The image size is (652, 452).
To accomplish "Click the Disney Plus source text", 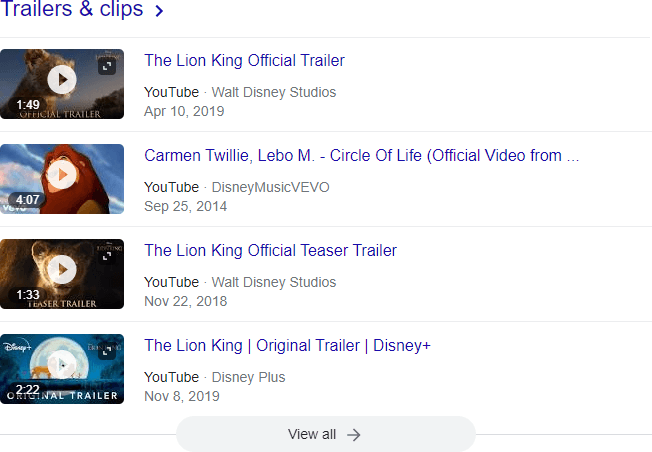I will (248, 377).
